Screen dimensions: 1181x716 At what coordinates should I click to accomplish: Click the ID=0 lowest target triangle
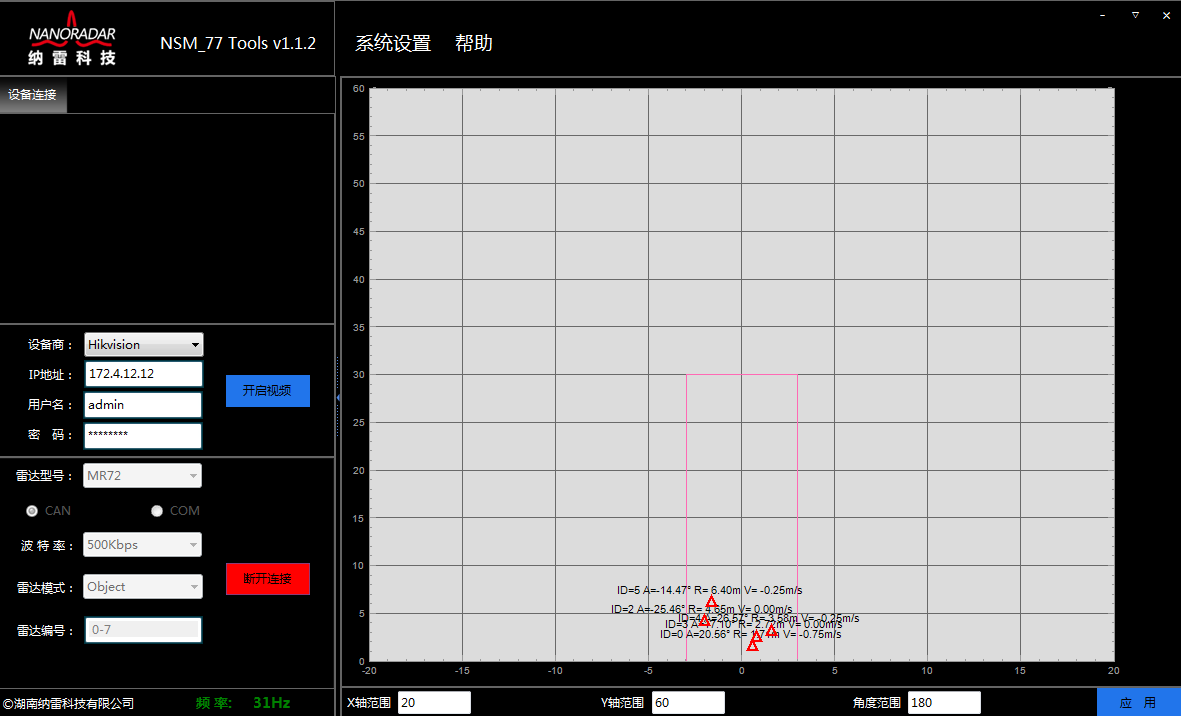point(752,645)
